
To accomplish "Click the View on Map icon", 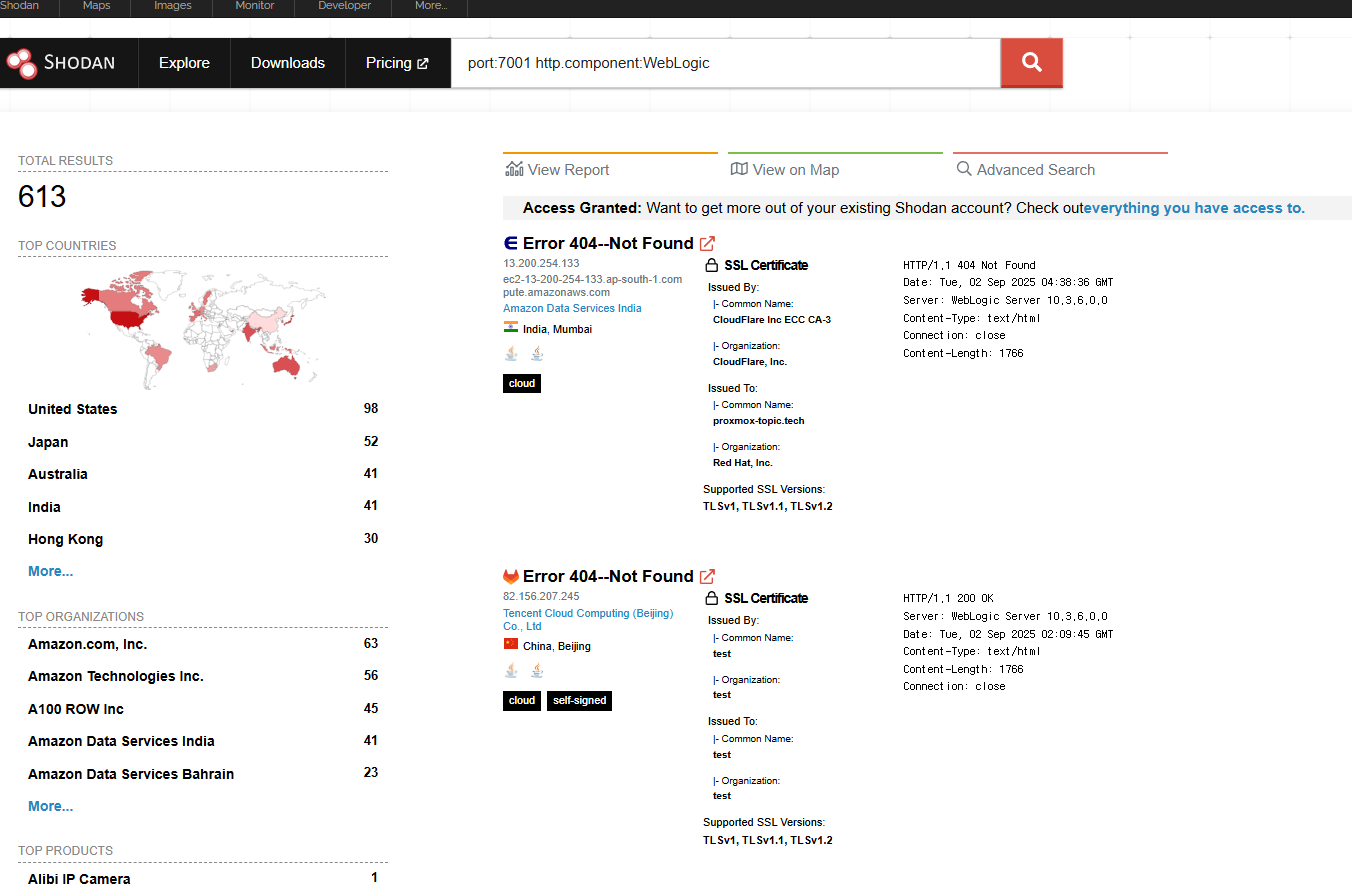I will click(739, 169).
